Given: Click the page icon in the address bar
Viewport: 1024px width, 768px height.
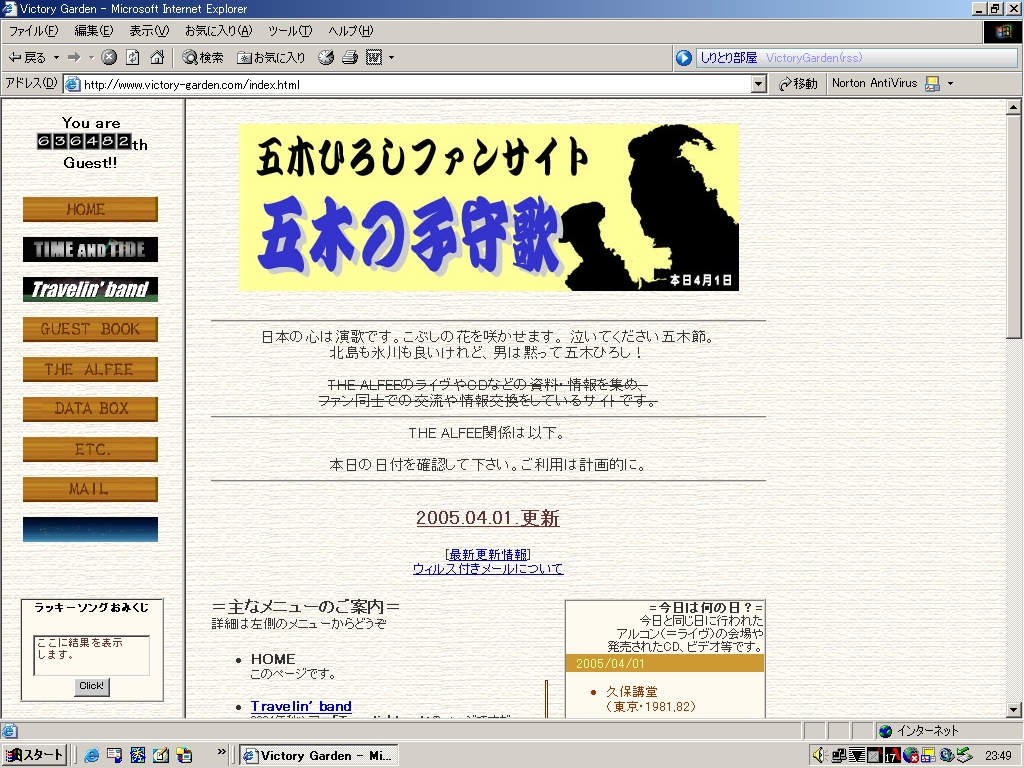Looking at the screenshot, I should coord(73,84).
